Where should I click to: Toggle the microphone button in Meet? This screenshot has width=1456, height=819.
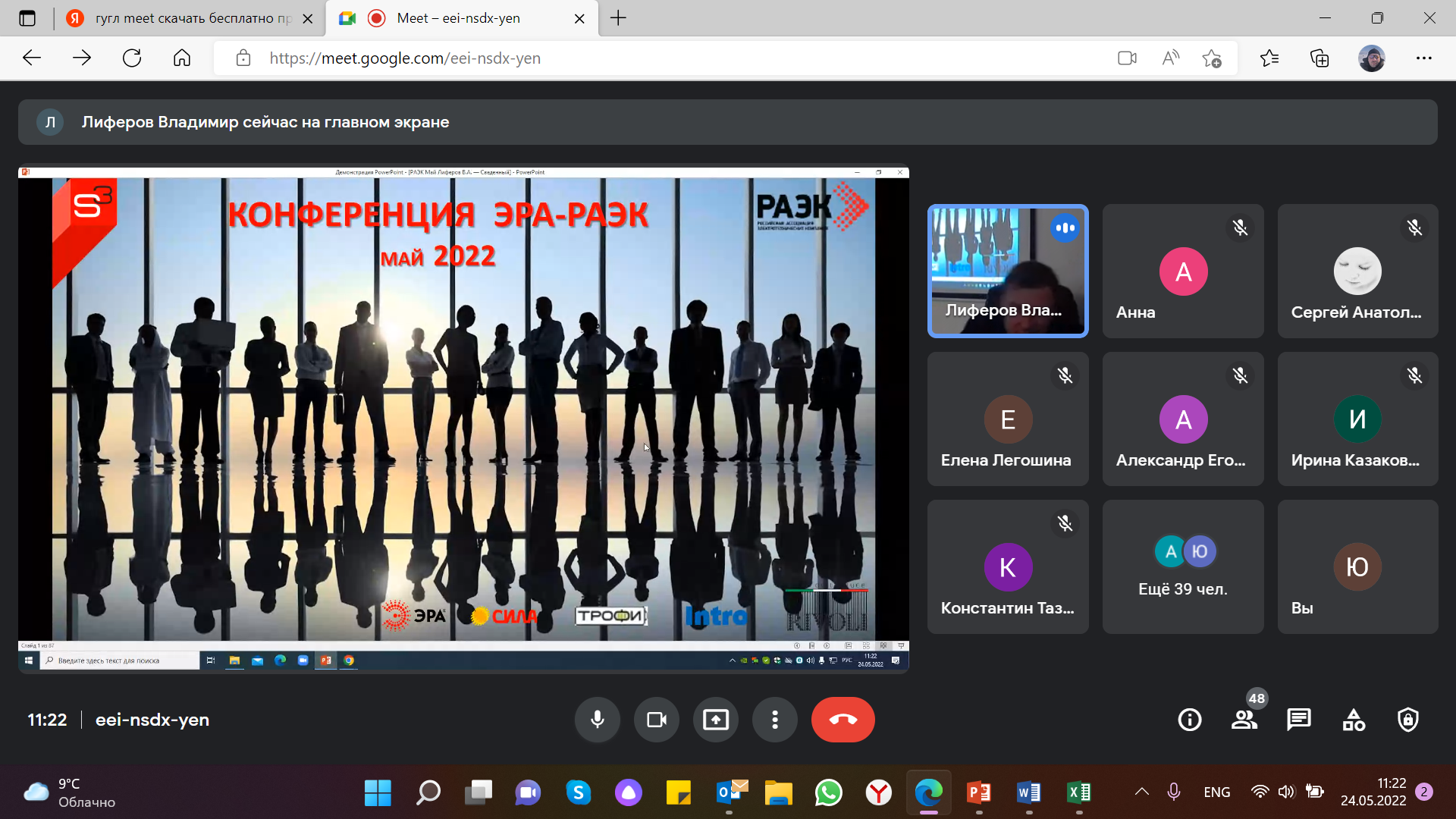[x=597, y=719]
